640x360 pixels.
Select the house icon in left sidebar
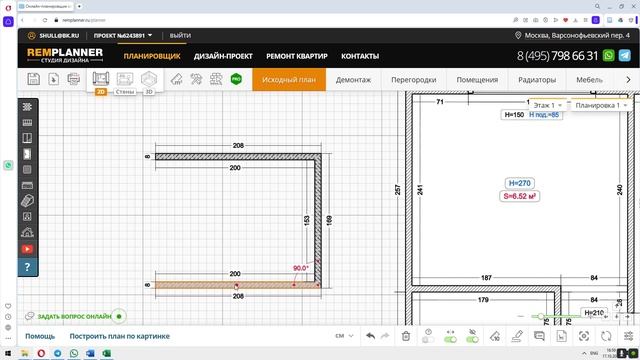(x=27, y=232)
